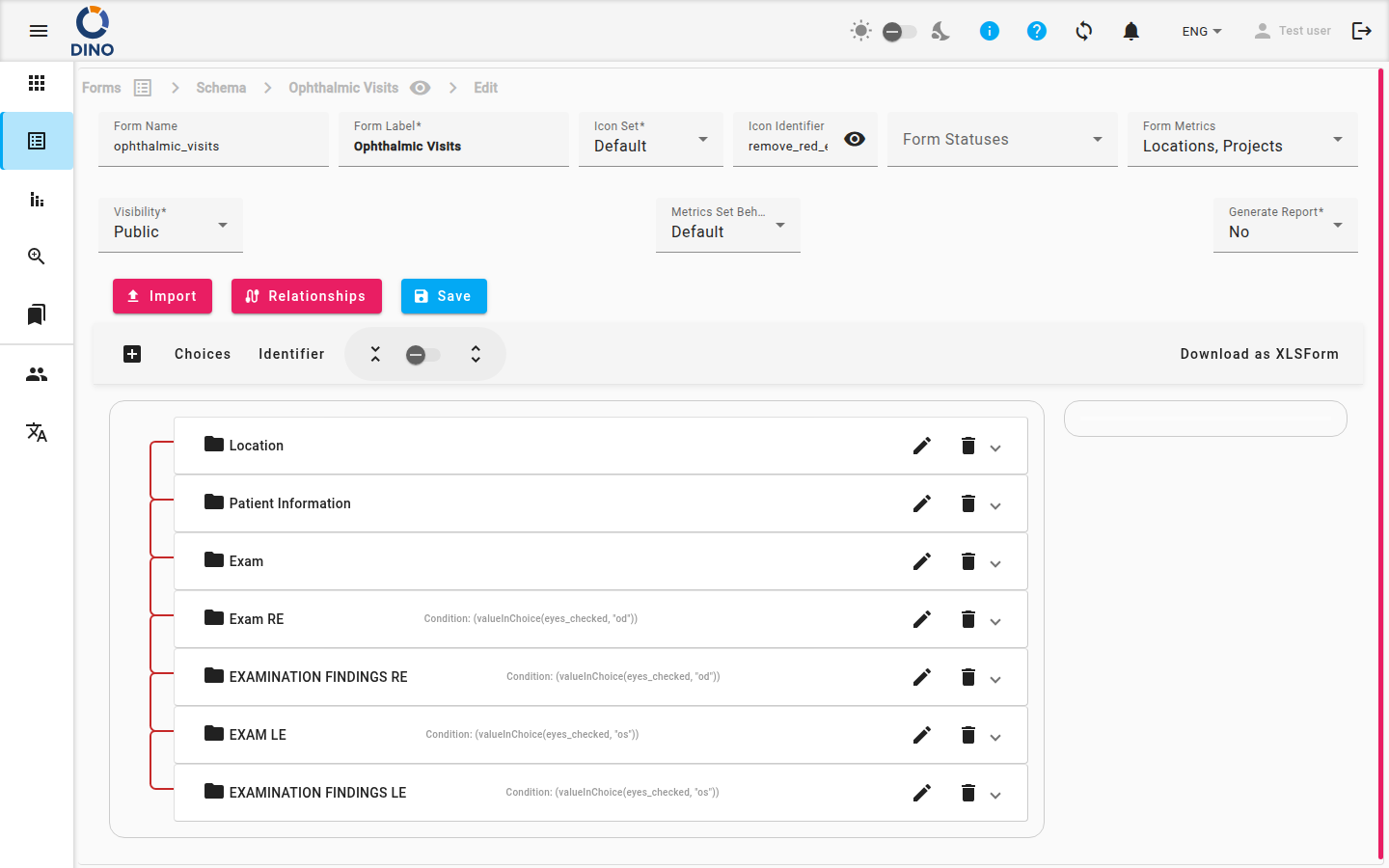This screenshot has height=868, width=1389.
Task: Delete the Location group
Action: (968, 446)
